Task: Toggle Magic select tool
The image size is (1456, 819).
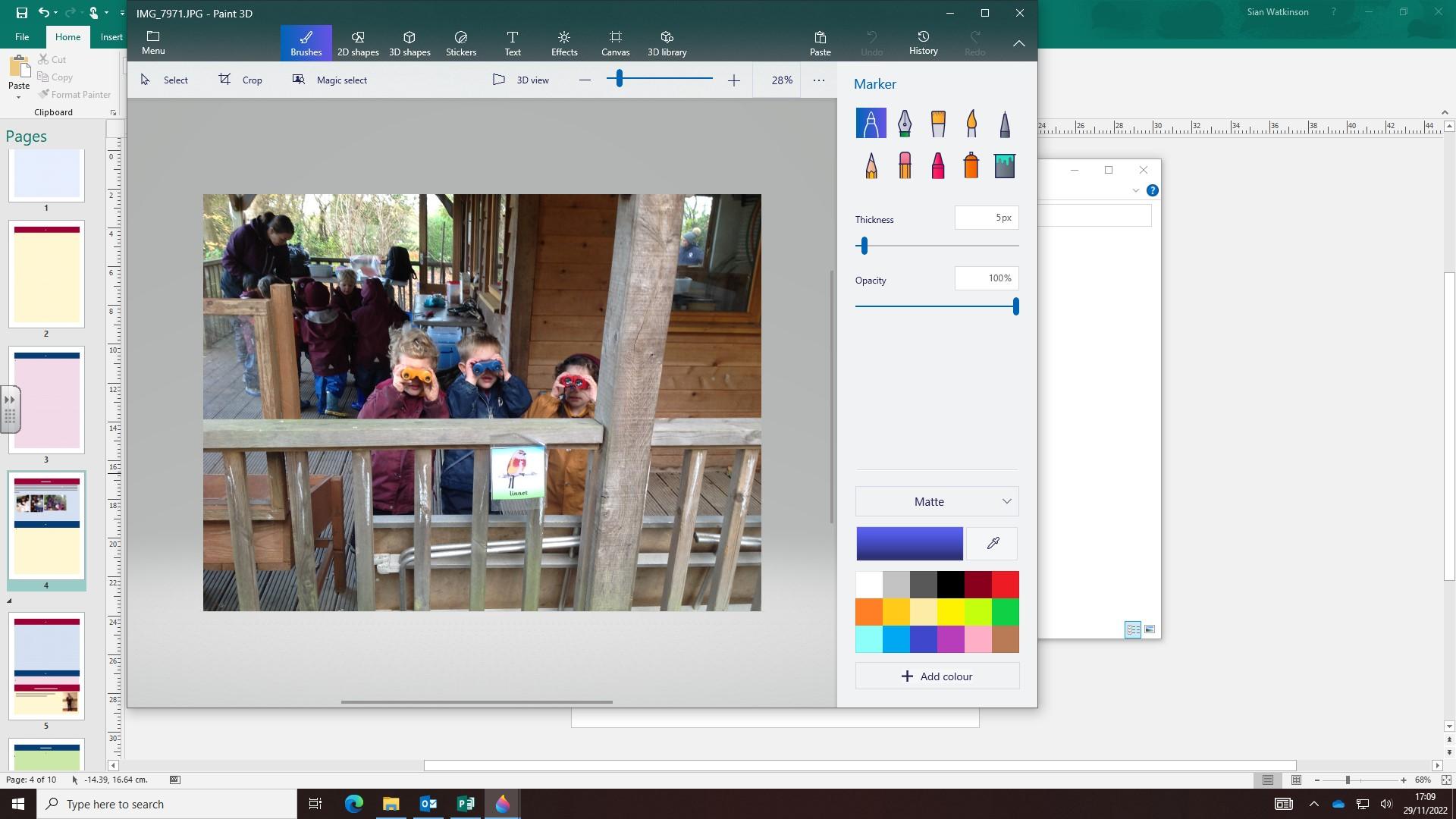Action: (x=330, y=80)
